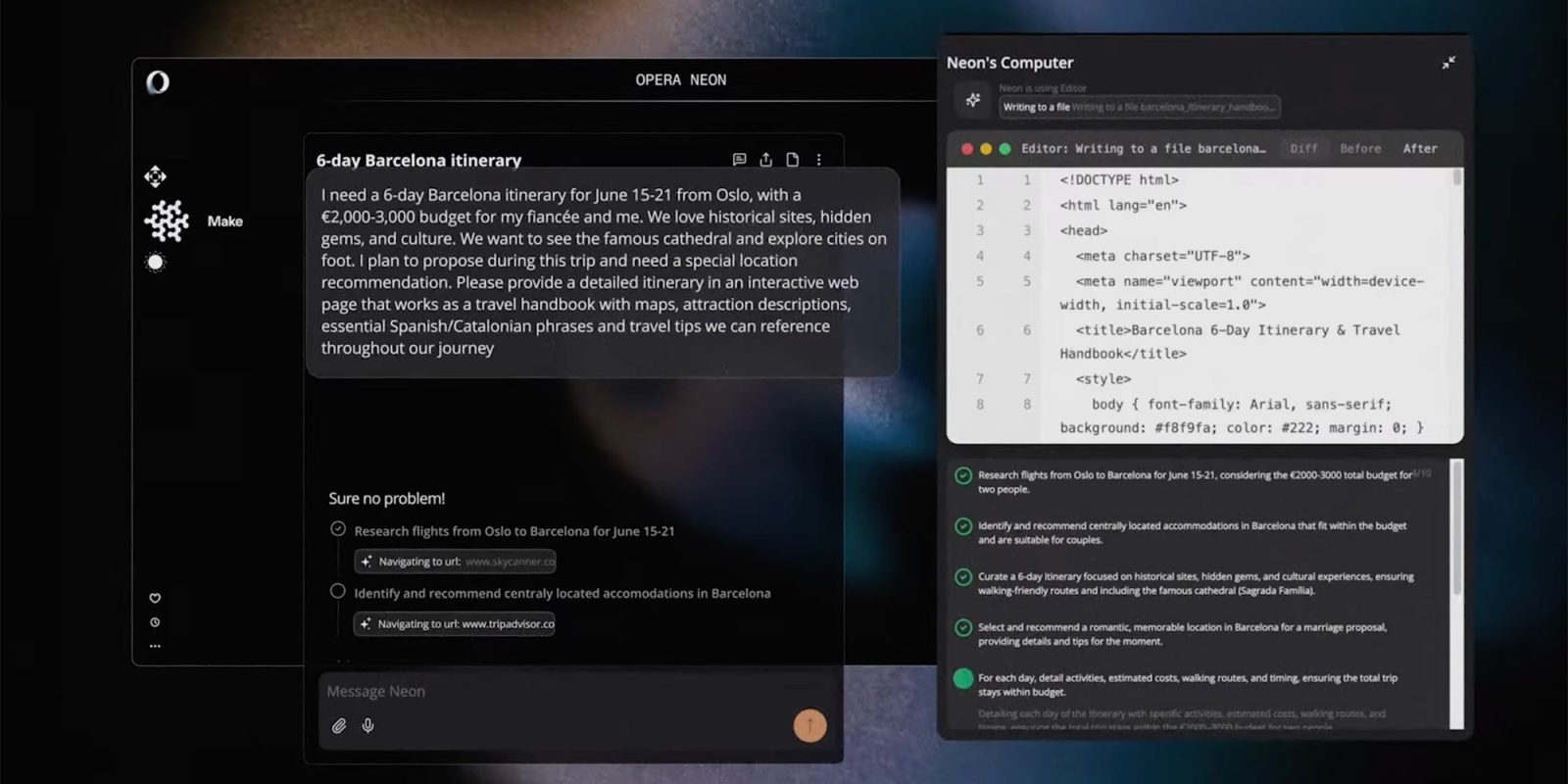Select the Make agent icon in sidebar

tap(167, 221)
